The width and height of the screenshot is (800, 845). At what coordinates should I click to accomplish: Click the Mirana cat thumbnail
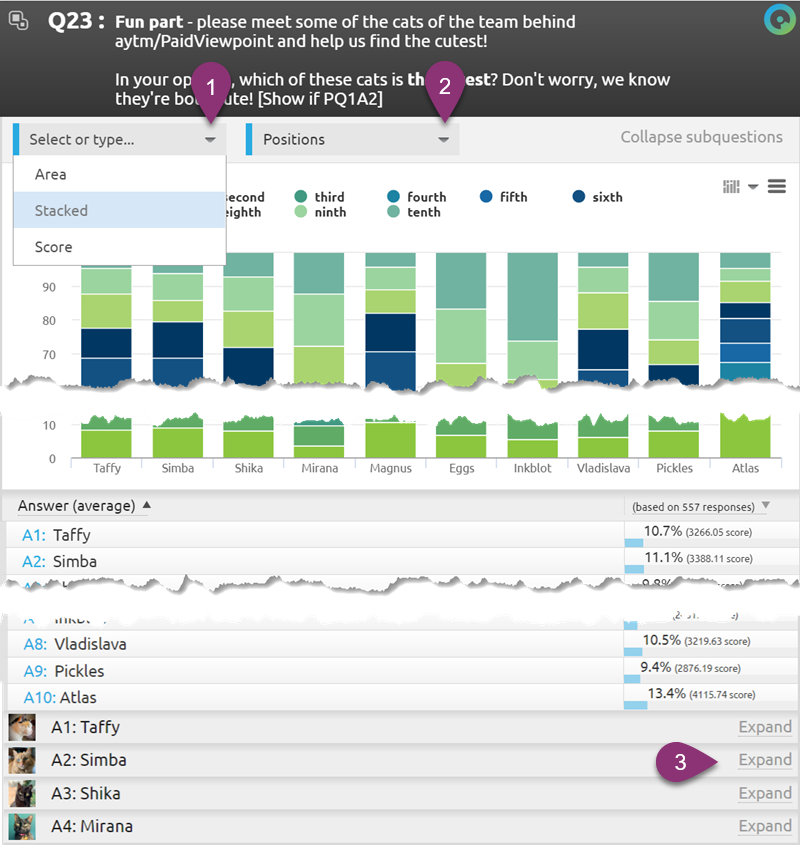click(x=22, y=827)
